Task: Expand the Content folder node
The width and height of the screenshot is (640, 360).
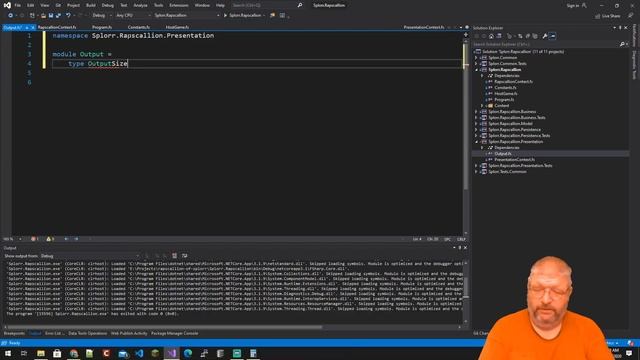Action: 482,106
